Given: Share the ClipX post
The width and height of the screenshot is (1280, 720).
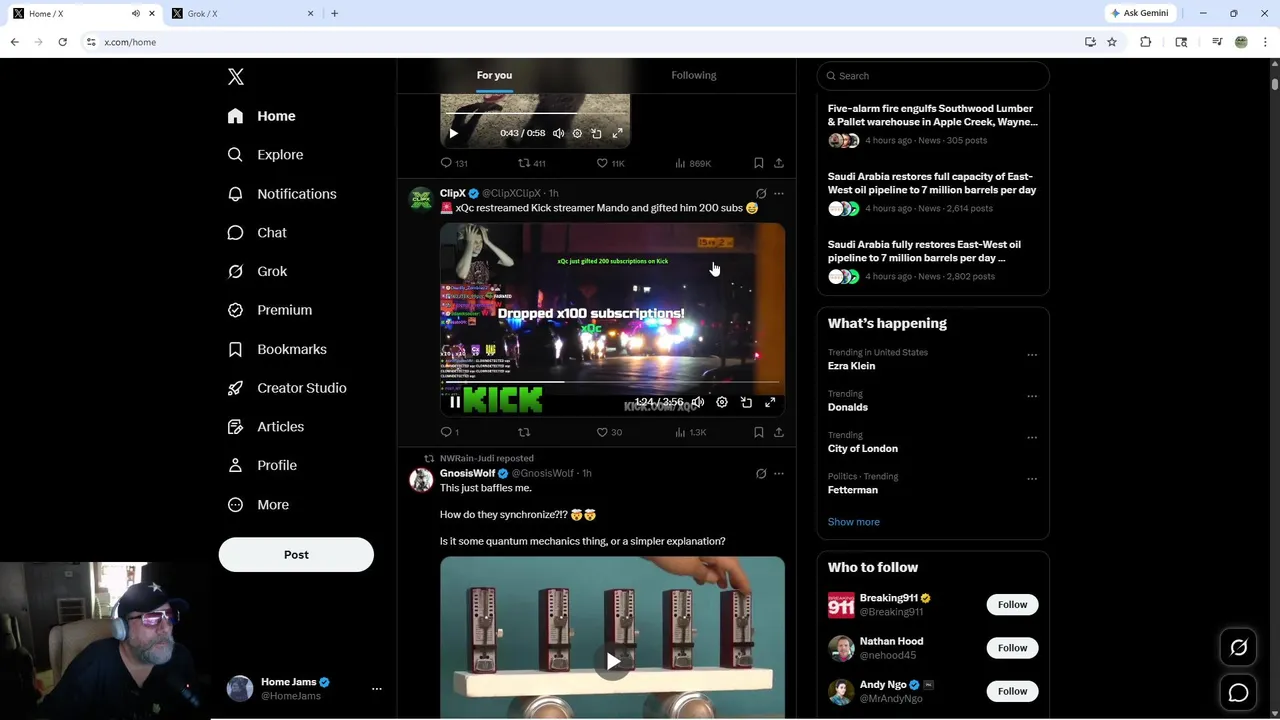Looking at the screenshot, I should pyautogui.click(x=779, y=432).
